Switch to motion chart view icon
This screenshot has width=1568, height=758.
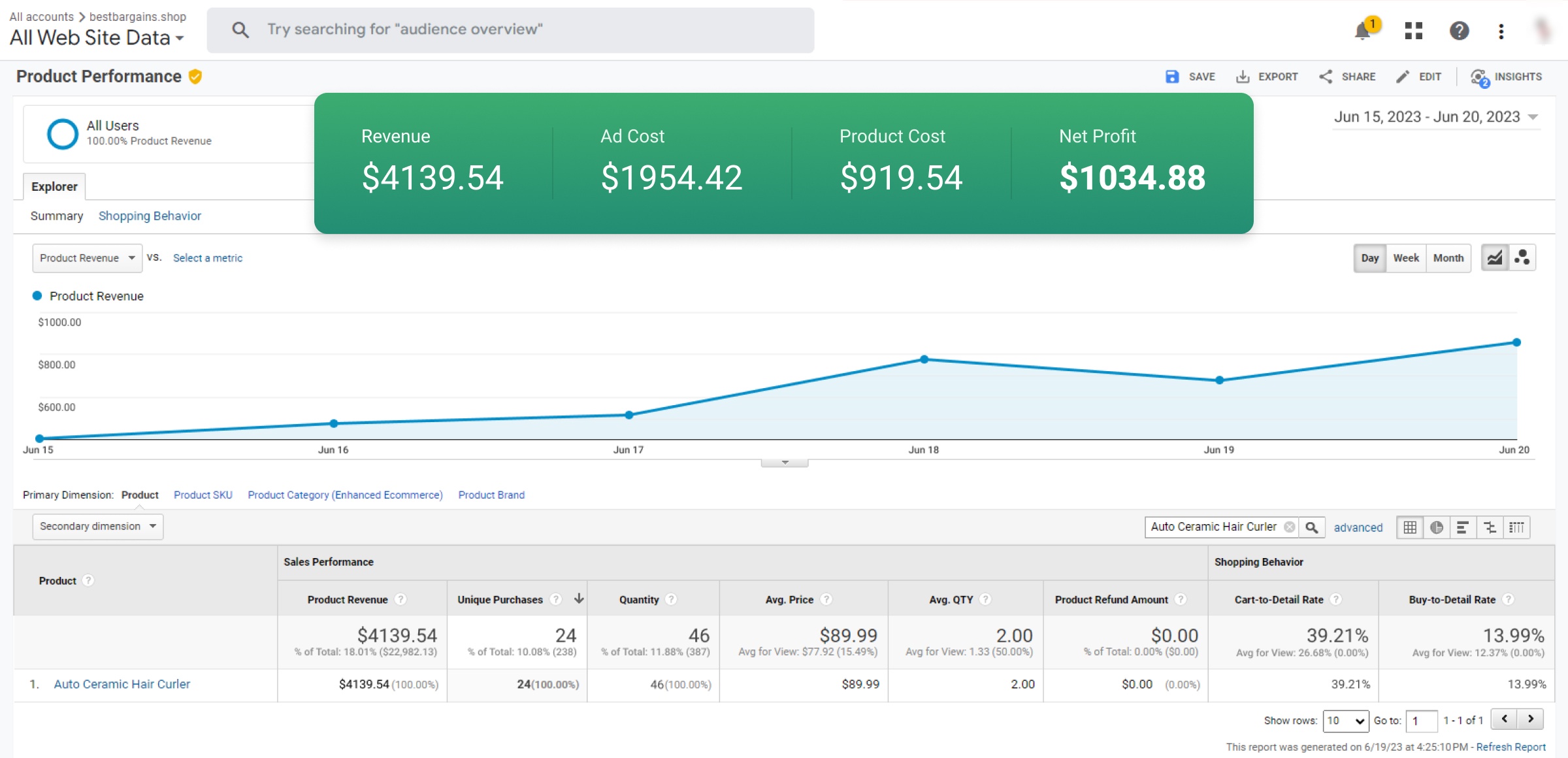(x=1522, y=258)
